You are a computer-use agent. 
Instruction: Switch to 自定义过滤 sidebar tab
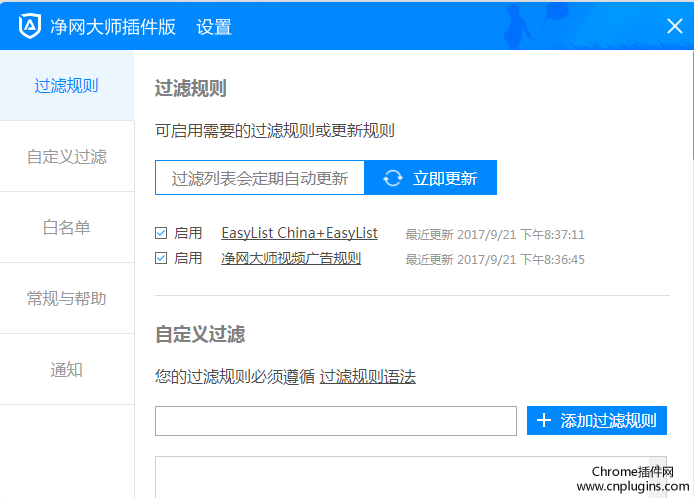67,157
